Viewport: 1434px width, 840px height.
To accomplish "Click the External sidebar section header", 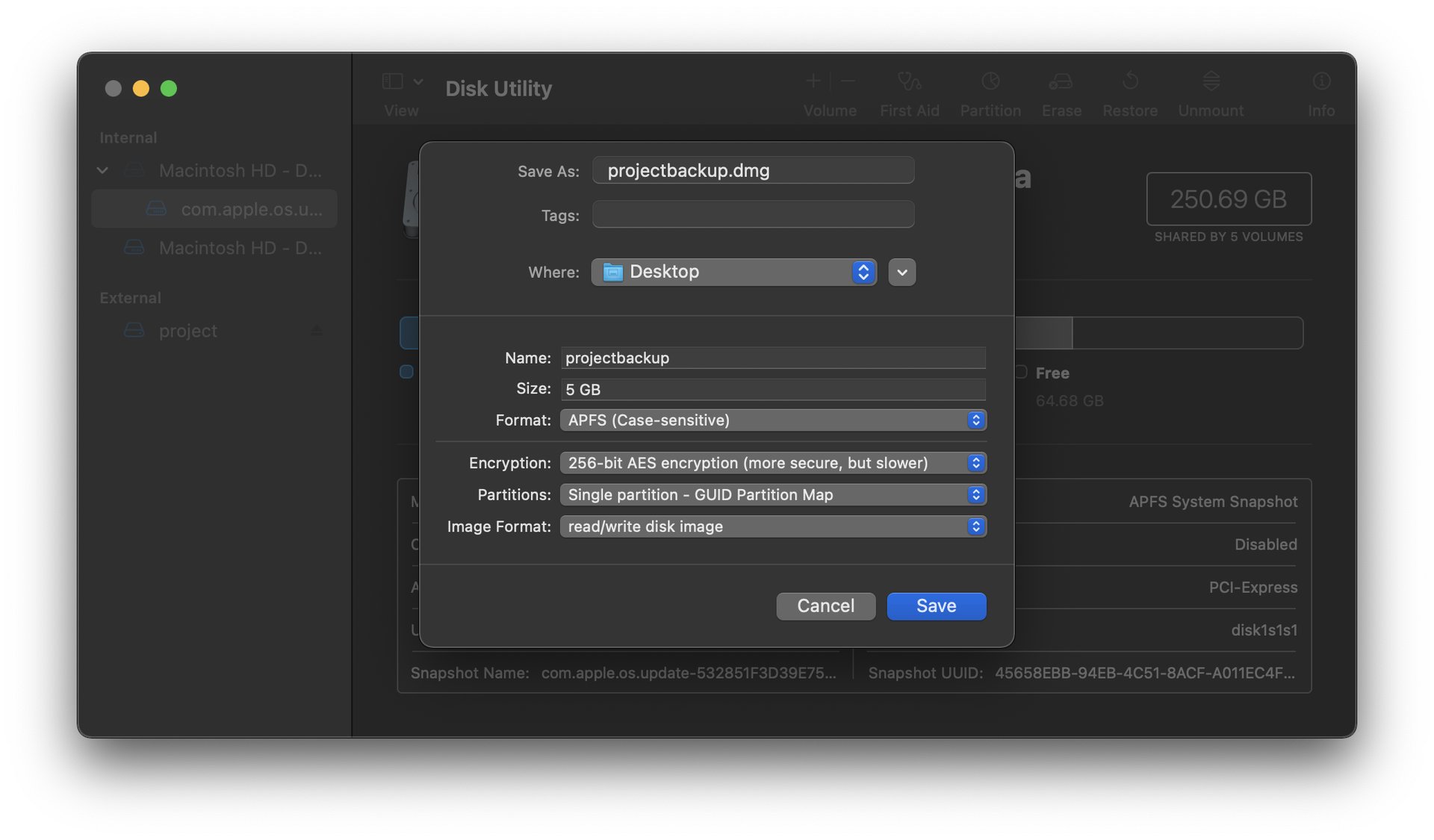I will [x=130, y=298].
